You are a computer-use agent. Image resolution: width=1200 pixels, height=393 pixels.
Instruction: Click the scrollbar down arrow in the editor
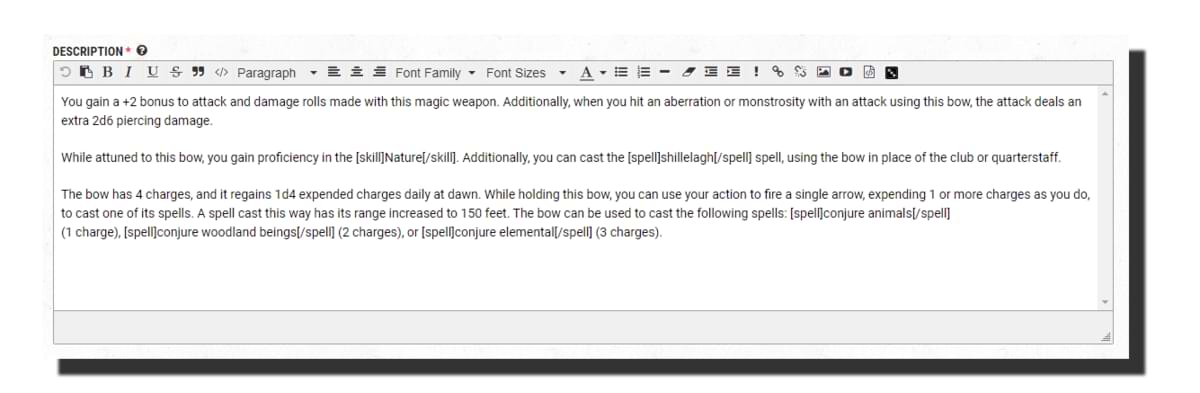[1105, 302]
